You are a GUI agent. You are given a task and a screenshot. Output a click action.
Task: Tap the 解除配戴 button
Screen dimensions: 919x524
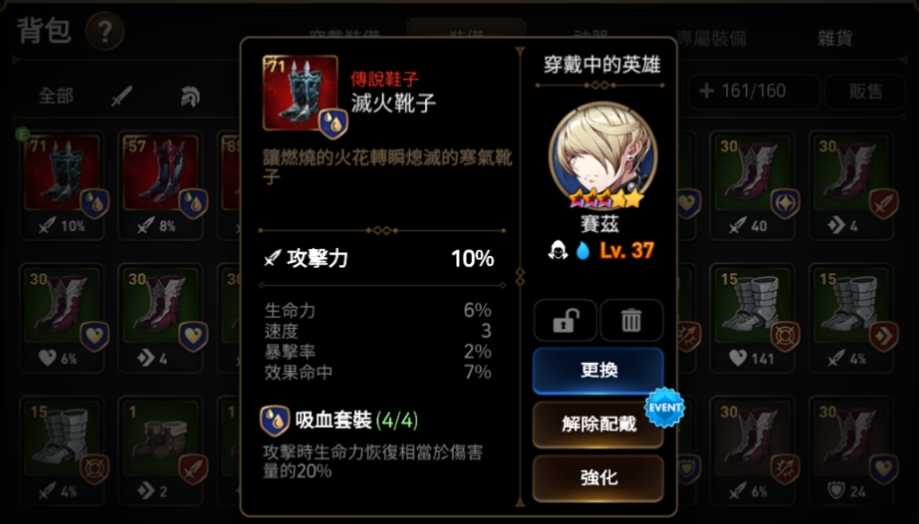pyautogui.click(x=598, y=424)
